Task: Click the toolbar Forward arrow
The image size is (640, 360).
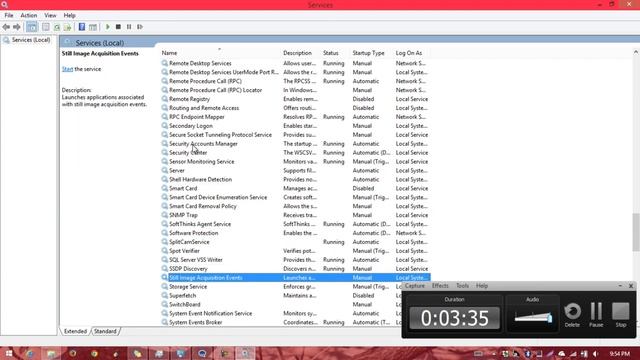Action: click(x=17, y=27)
